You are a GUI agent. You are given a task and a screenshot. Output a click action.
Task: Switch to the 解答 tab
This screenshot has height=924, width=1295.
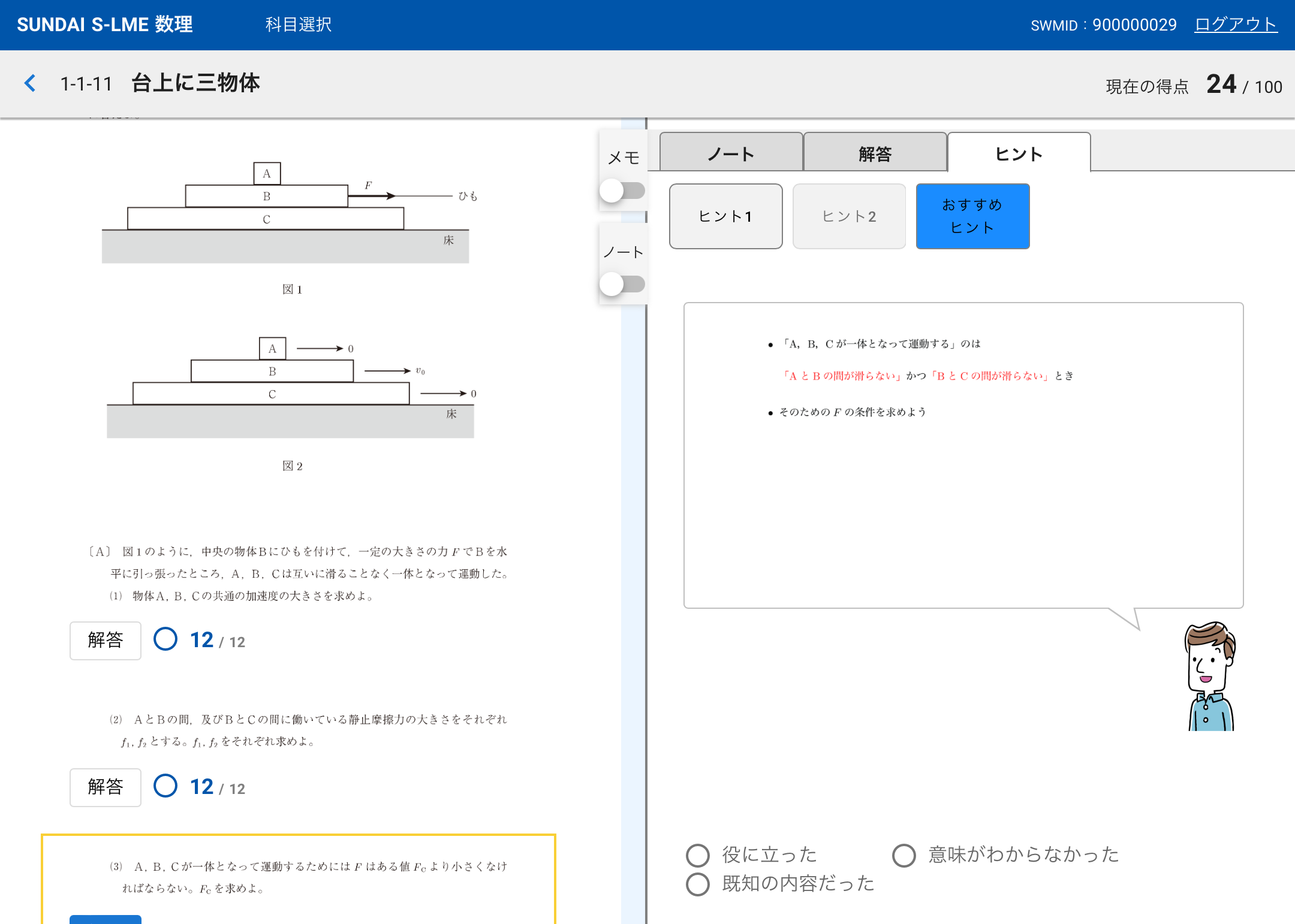point(874,153)
